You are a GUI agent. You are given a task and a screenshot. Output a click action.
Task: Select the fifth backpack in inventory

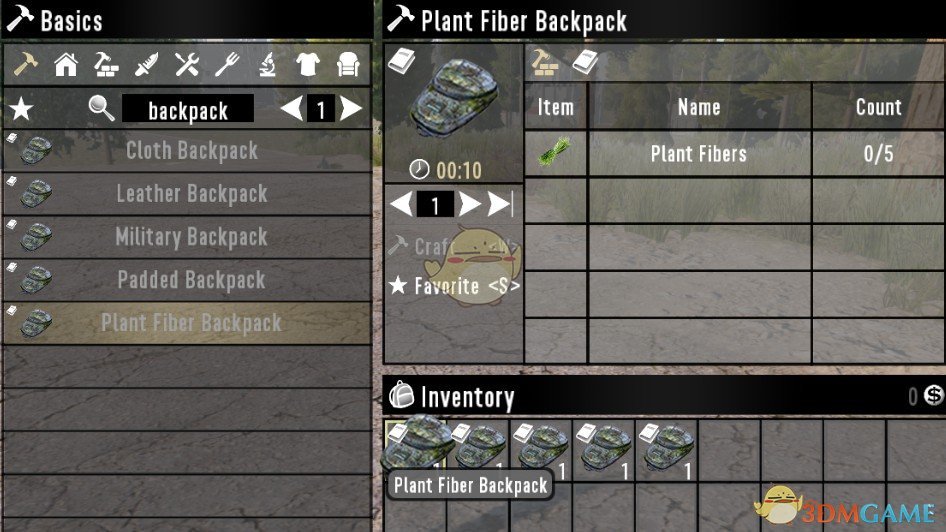pos(666,450)
